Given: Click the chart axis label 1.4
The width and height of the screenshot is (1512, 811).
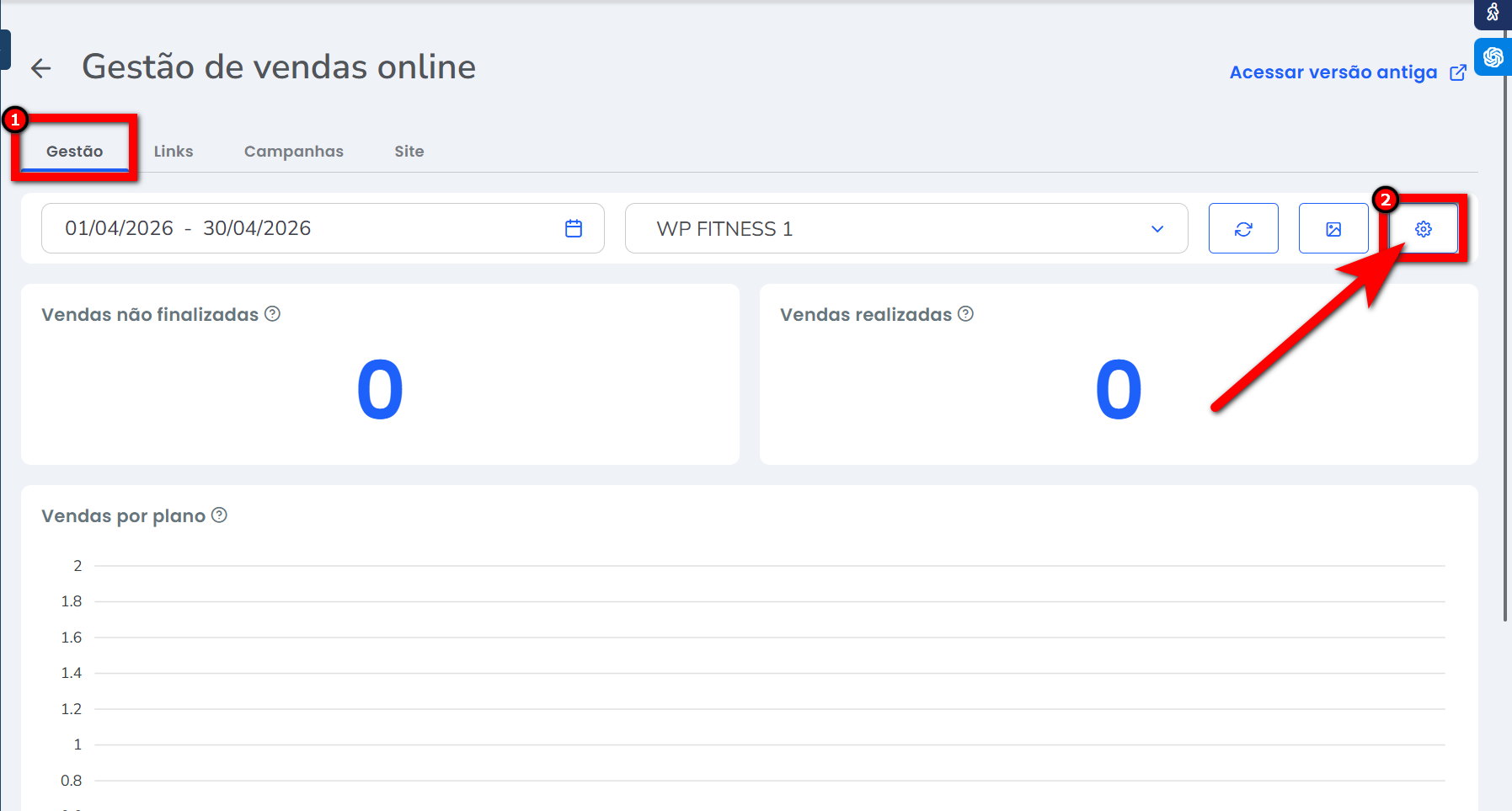Looking at the screenshot, I should click(72, 673).
